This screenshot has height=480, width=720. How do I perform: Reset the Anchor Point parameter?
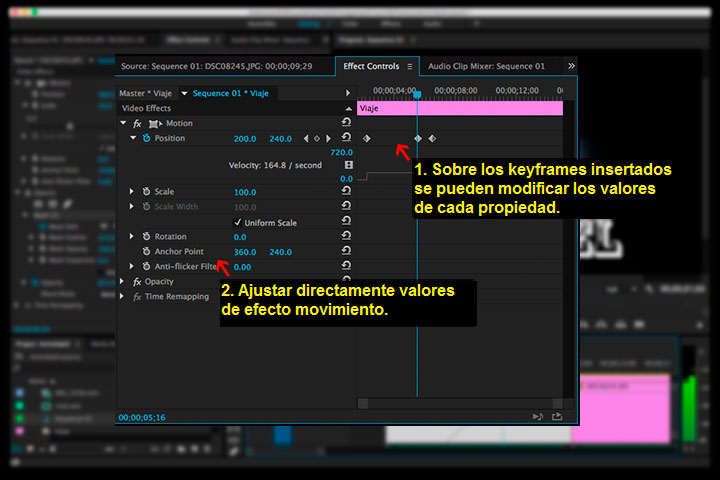[346, 251]
